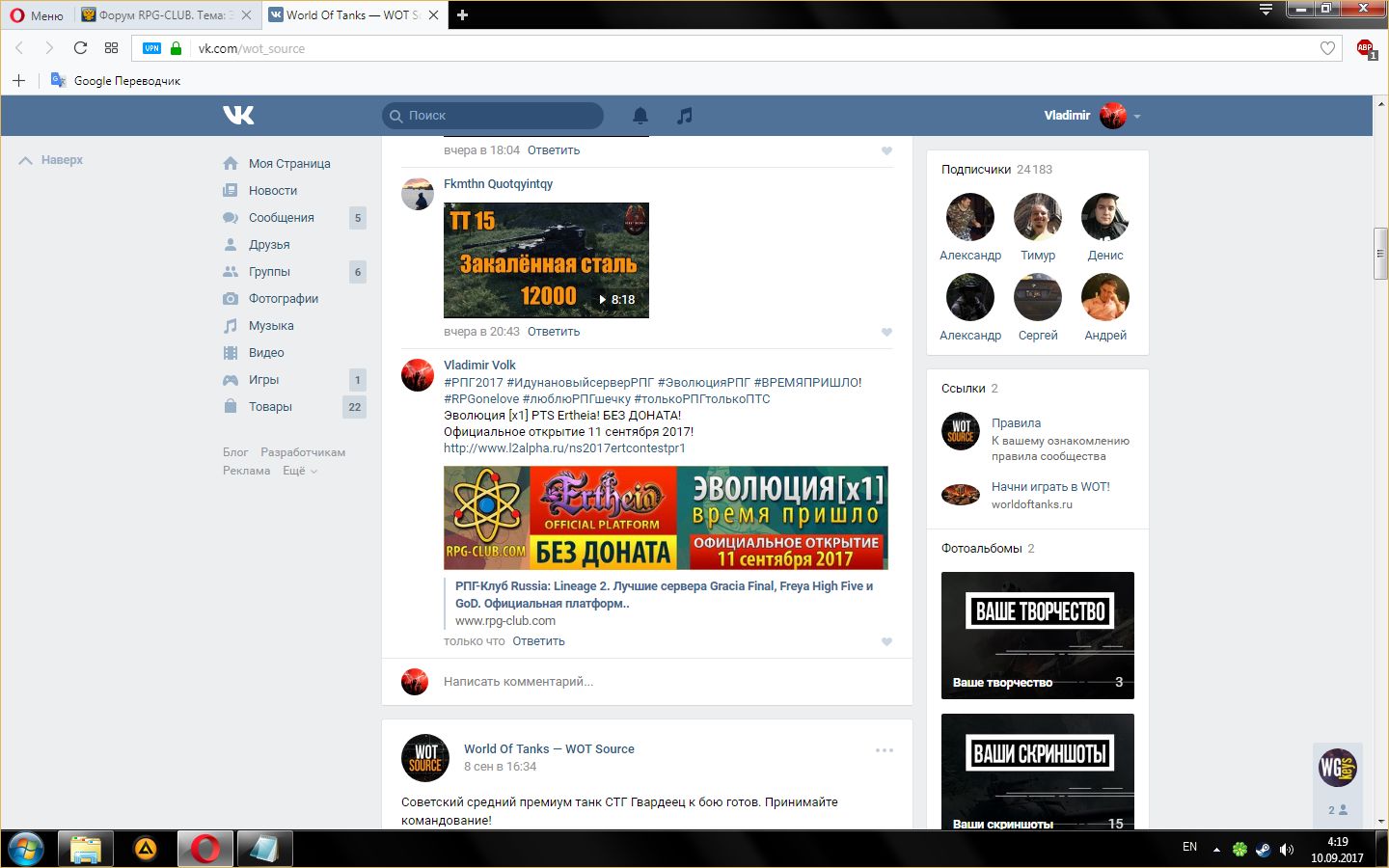This screenshot has width=1389, height=868.
Task: Open the www.rpg-club.com link
Action: click(505, 621)
